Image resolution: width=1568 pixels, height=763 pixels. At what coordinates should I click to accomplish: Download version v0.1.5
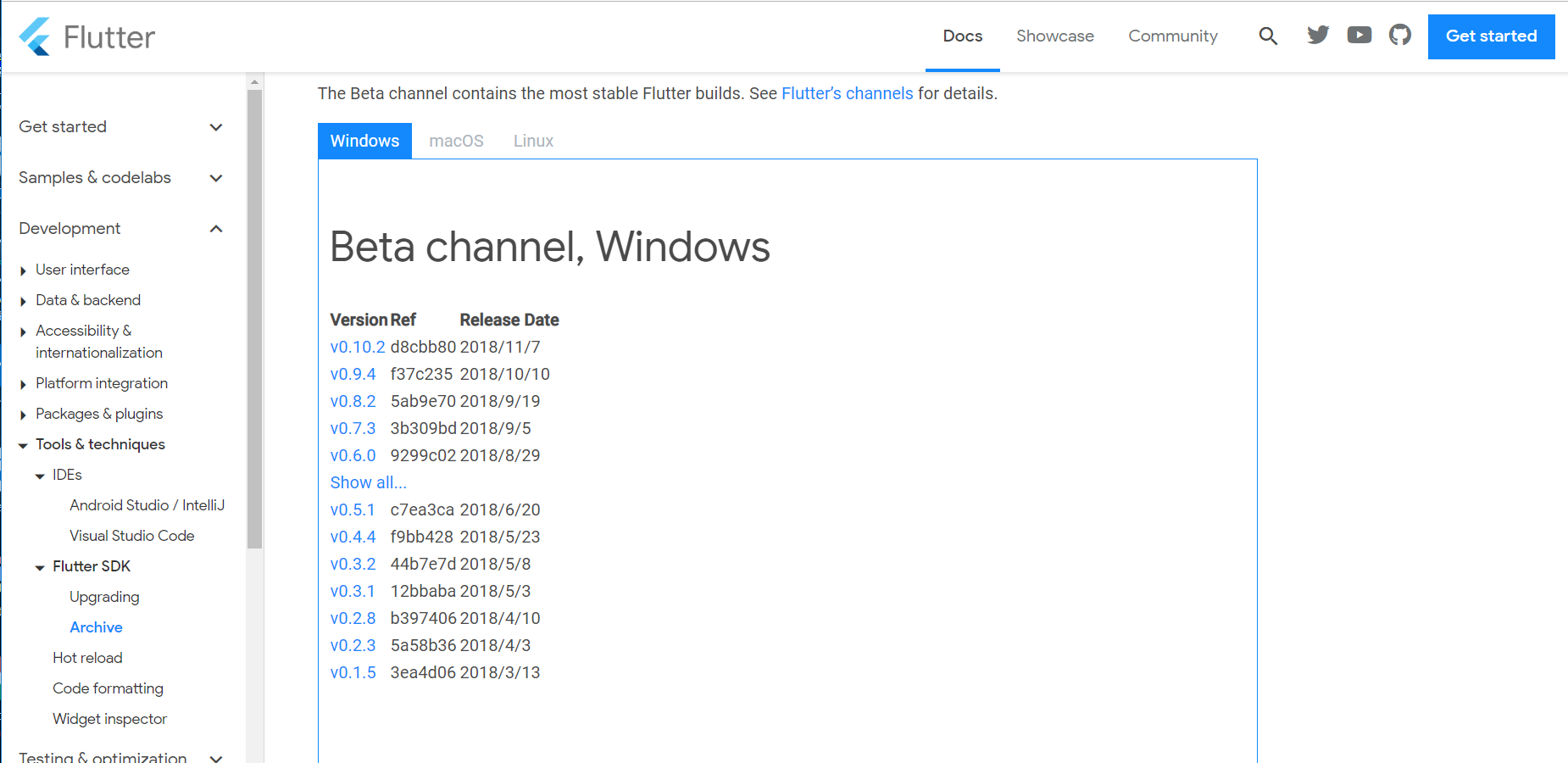[x=353, y=672]
